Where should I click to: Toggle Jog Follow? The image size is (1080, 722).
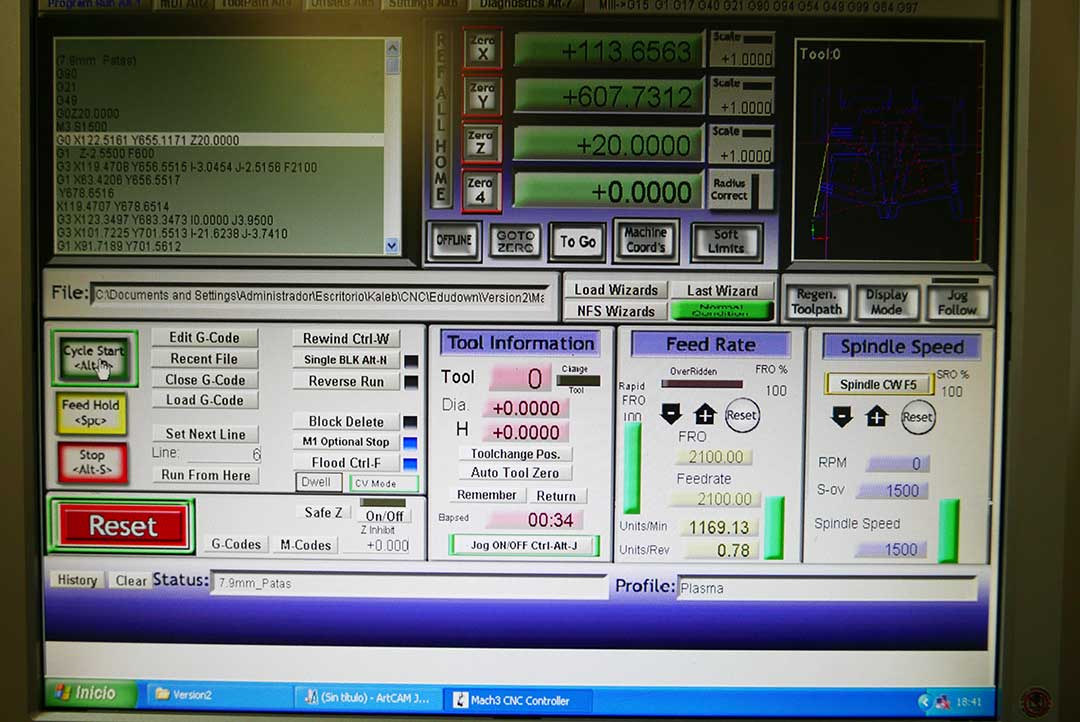(957, 302)
